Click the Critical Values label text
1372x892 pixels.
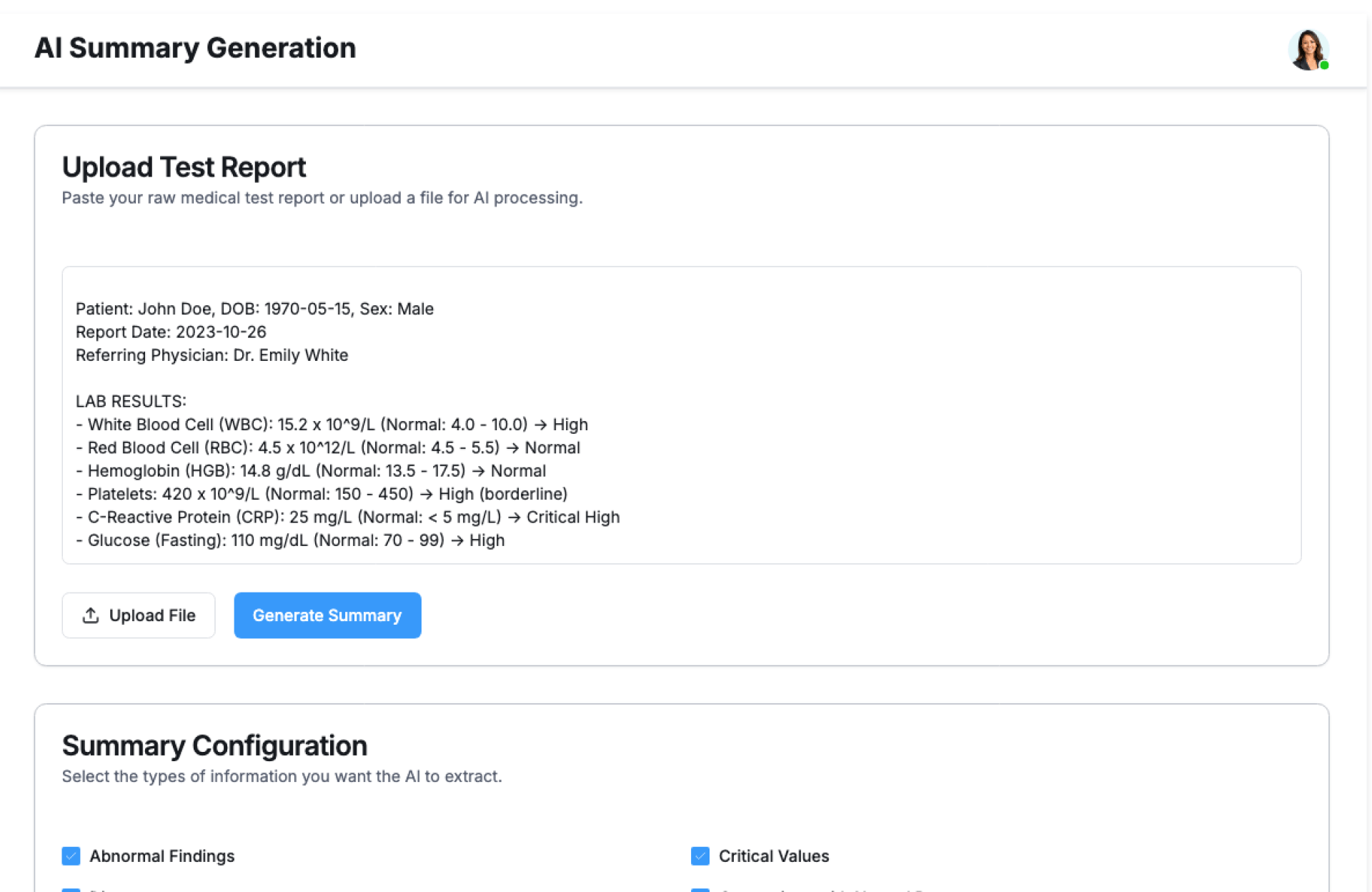(x=773, y=856)
